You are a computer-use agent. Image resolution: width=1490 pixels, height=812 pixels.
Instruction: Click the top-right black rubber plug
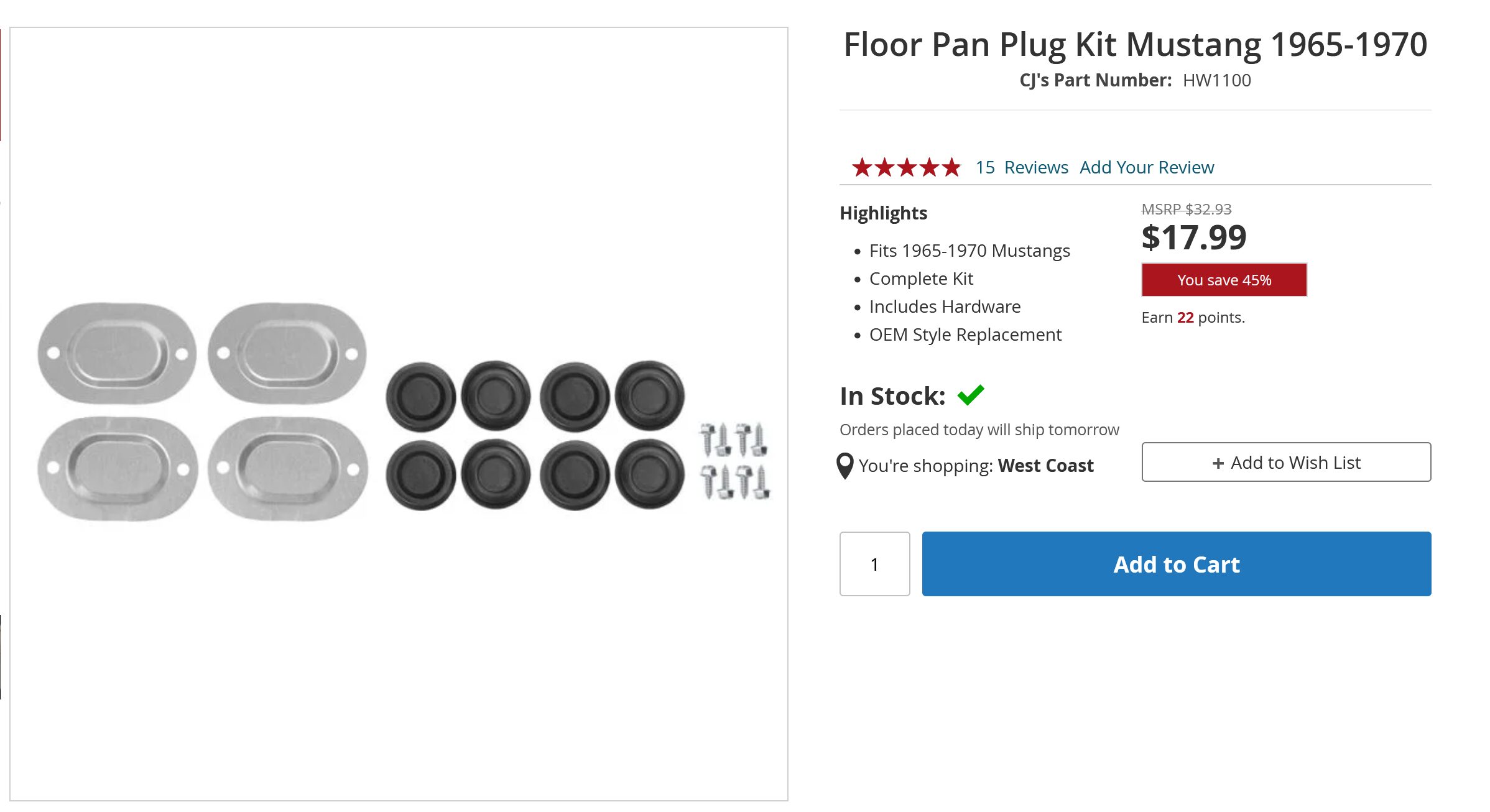(650, 395)
